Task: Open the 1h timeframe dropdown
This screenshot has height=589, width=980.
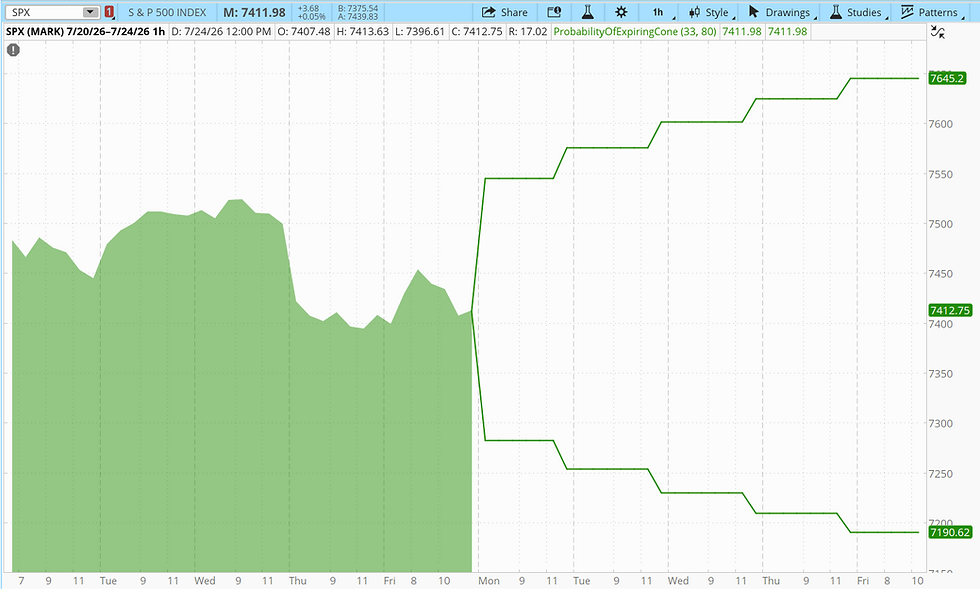Action: 663,13
